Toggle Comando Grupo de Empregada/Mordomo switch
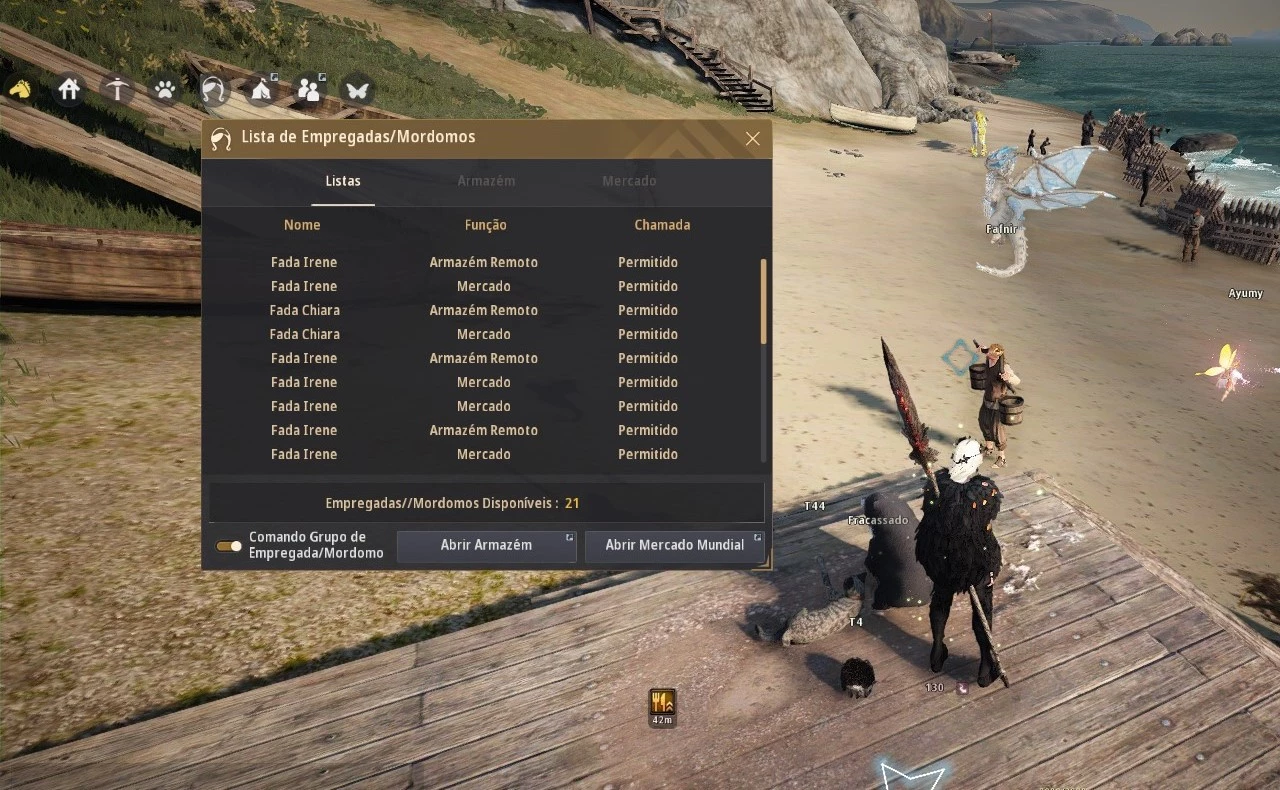 coord(229,546)
